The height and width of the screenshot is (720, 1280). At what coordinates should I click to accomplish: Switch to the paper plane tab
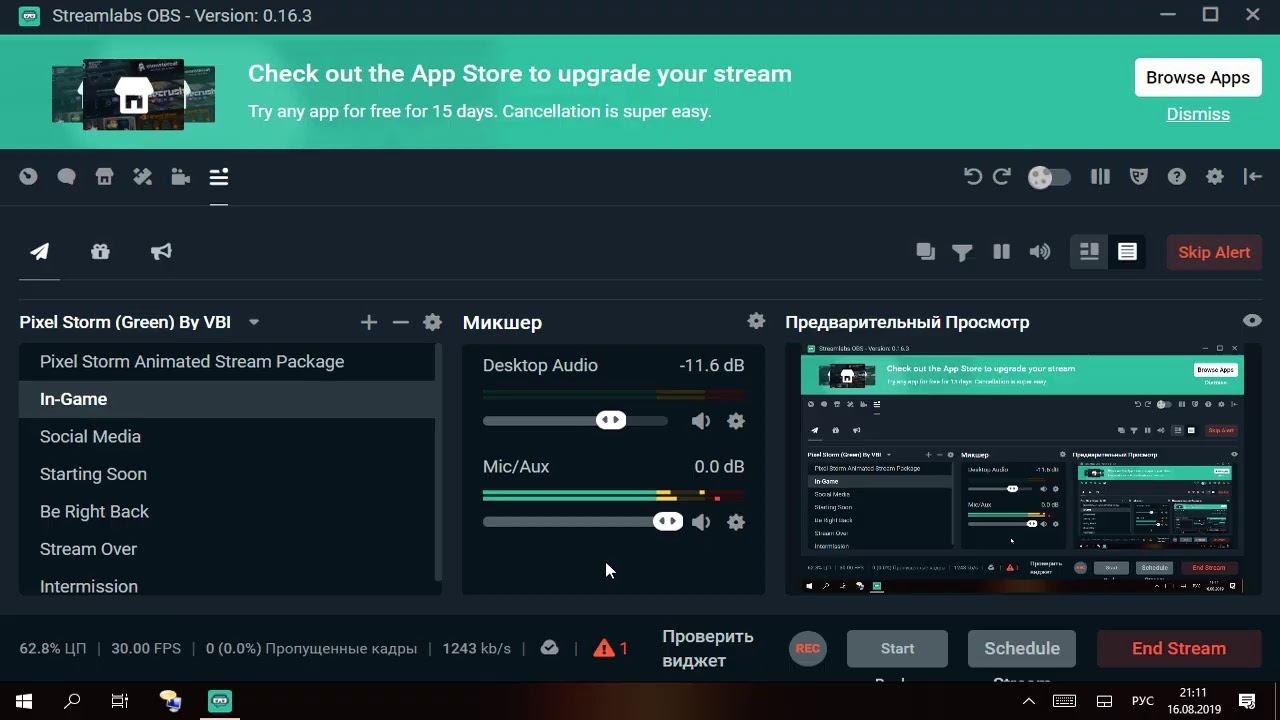[x=39, y=252]
